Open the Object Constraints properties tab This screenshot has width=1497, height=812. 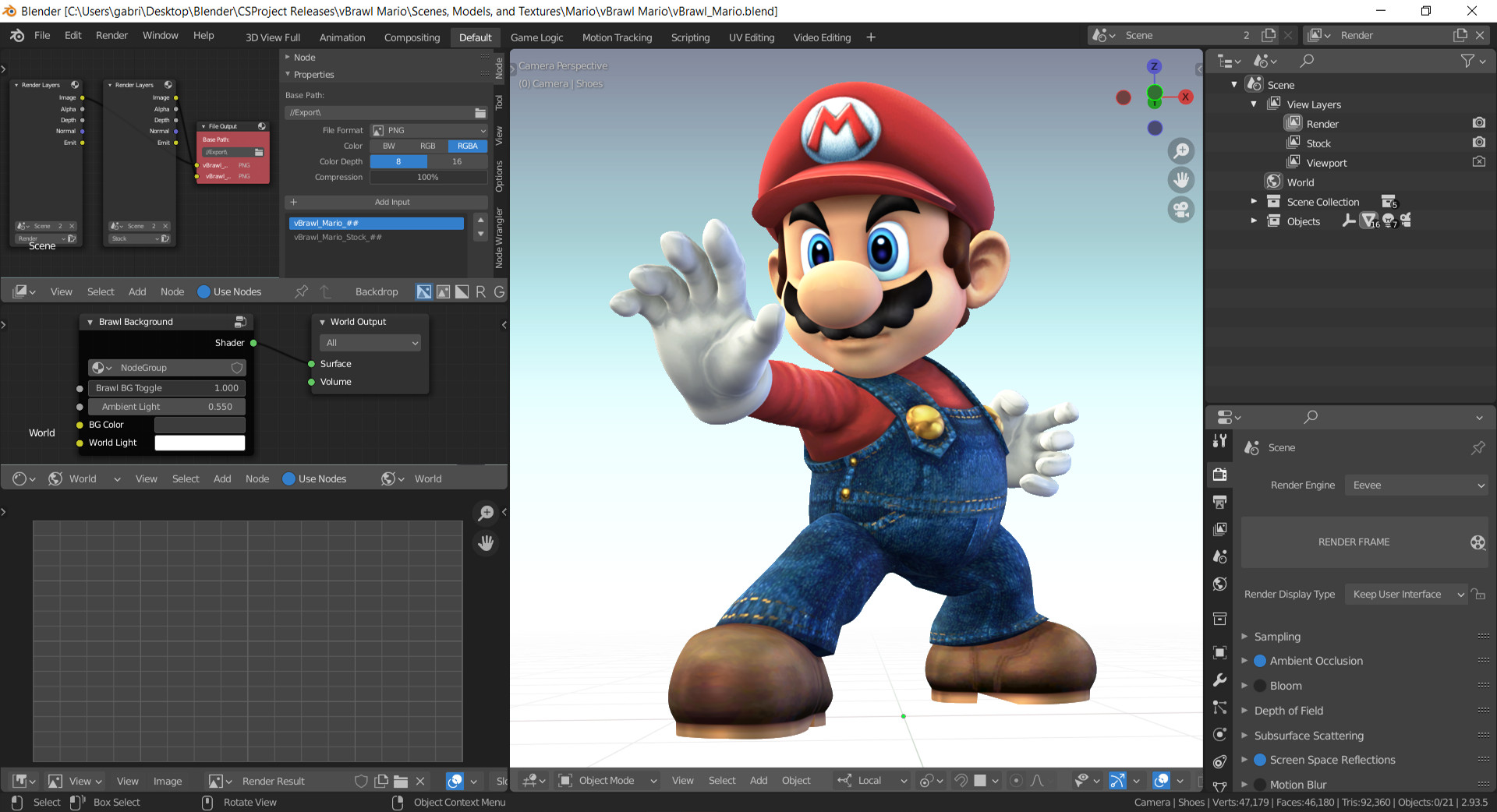[1220, 761]
